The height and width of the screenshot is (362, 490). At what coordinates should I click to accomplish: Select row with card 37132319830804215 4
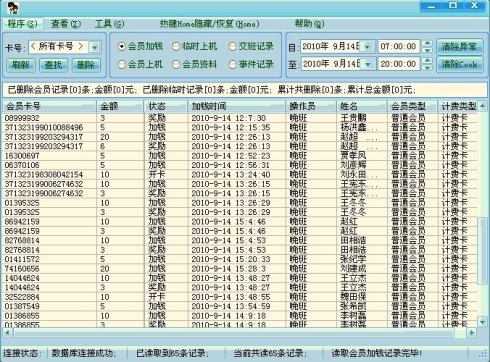point(240,174)
